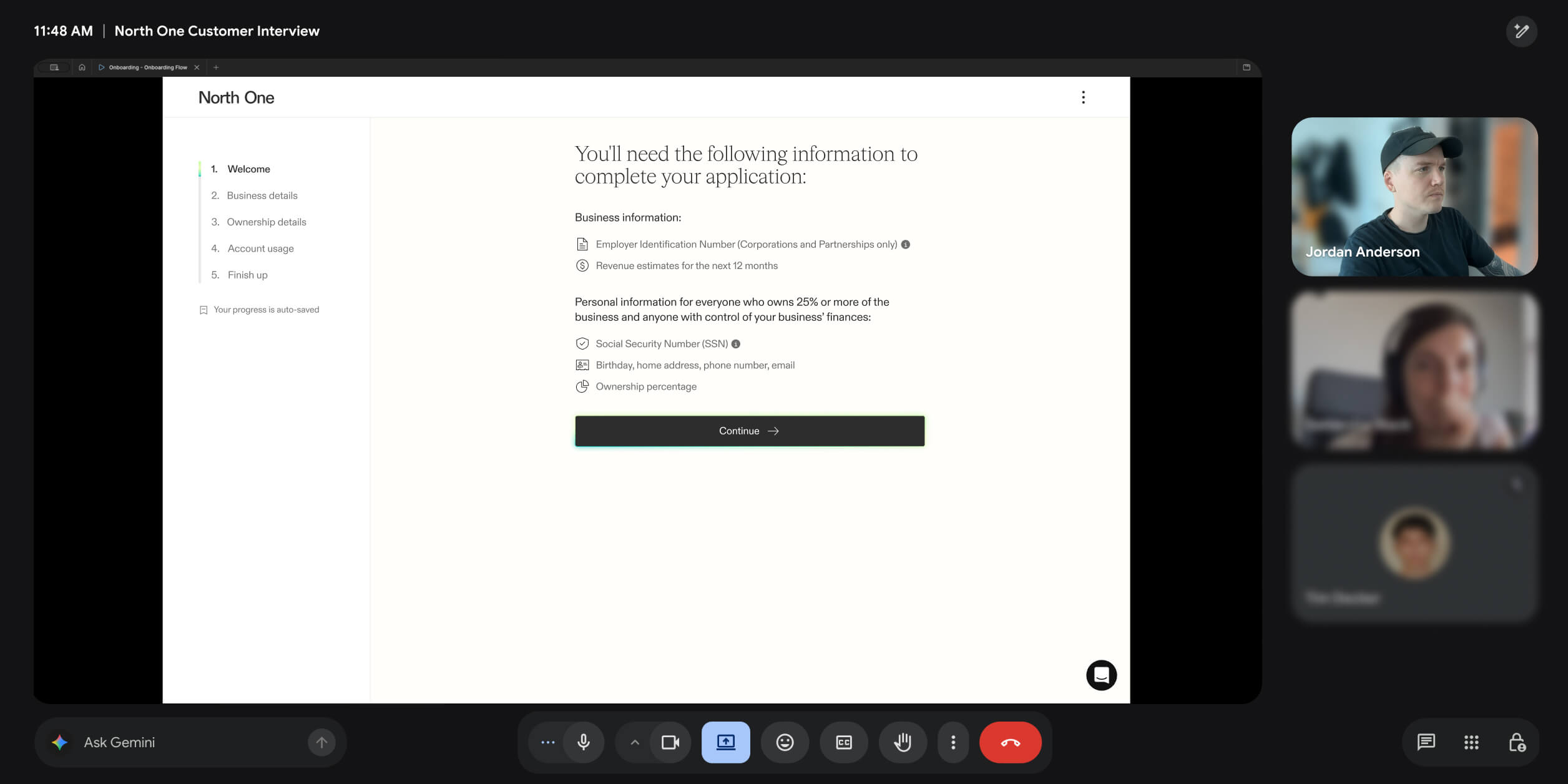This screenshot has width=1568, height=784.
Task: Open the support chat bubble widget
Action: [x=1101, y=675]
